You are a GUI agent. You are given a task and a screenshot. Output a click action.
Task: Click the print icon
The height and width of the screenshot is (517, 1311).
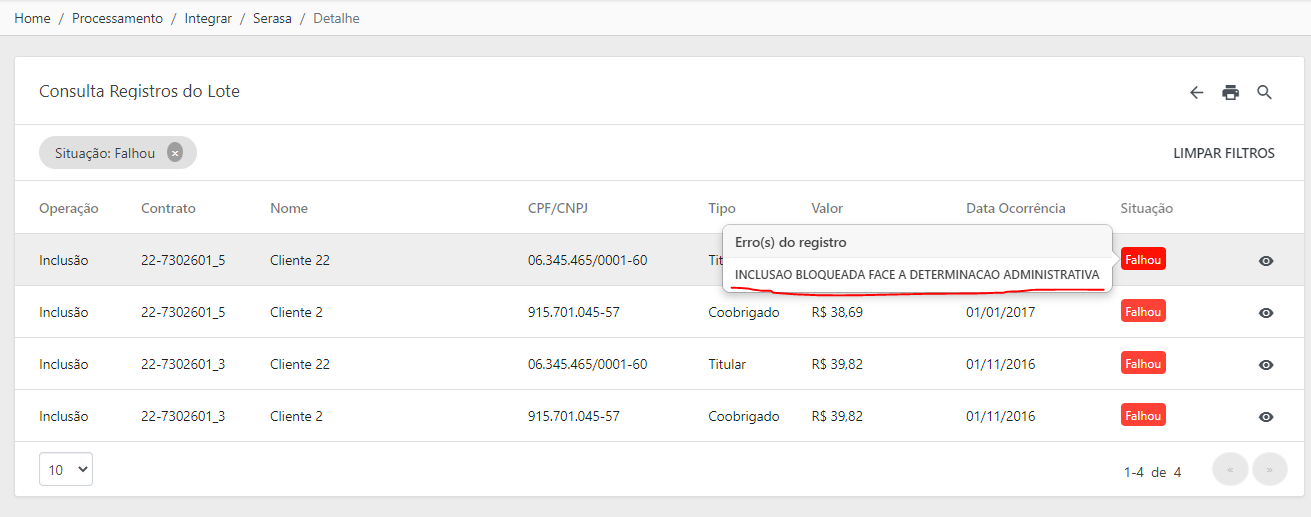click(x=1230, y=92)
